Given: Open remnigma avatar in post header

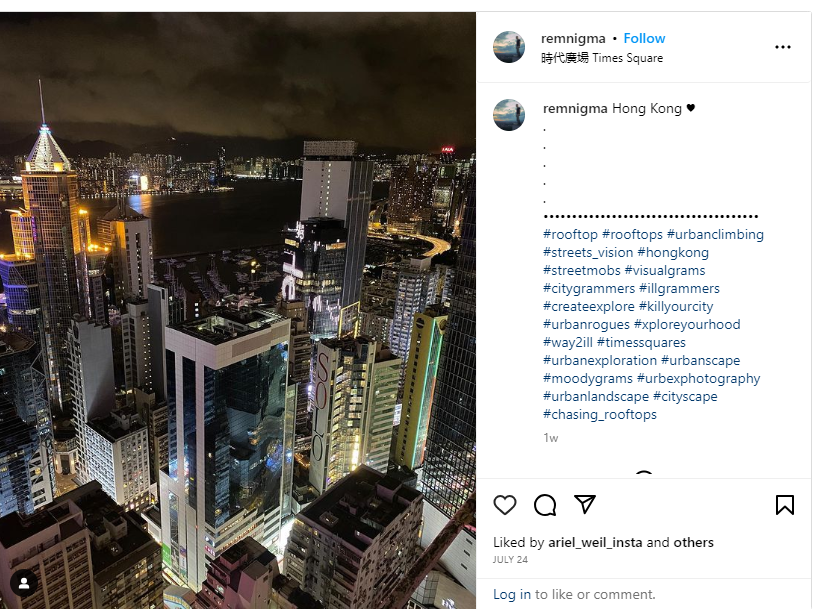Looking at the screenshot, I should [509, 47].
